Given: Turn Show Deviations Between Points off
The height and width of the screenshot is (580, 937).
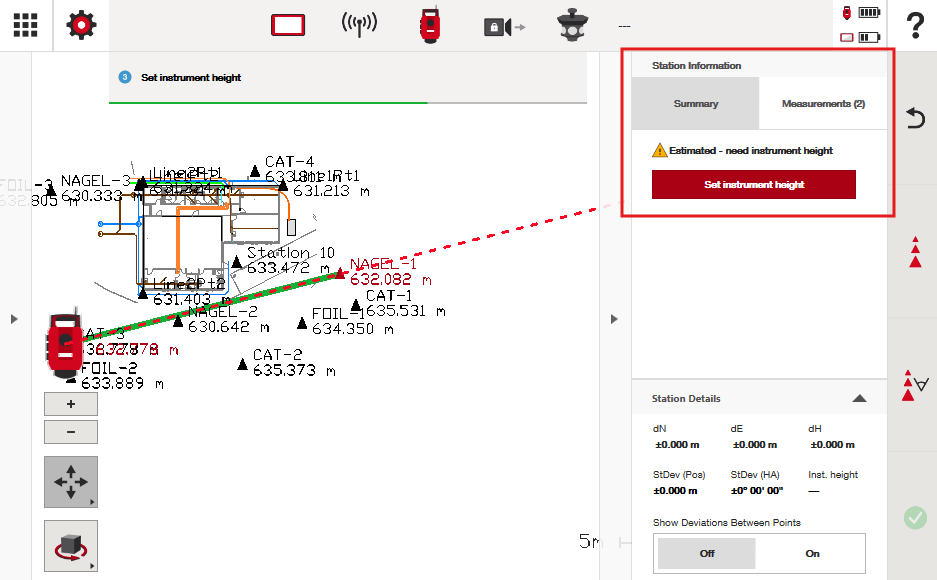Looking at the screenshot, I should pos(706,553).
